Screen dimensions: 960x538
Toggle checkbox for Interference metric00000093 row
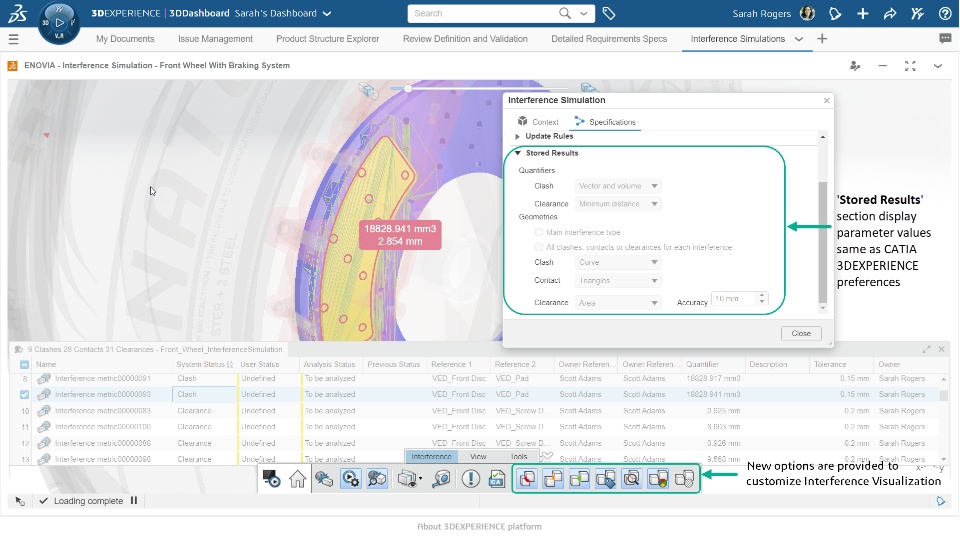click(25, 395)
